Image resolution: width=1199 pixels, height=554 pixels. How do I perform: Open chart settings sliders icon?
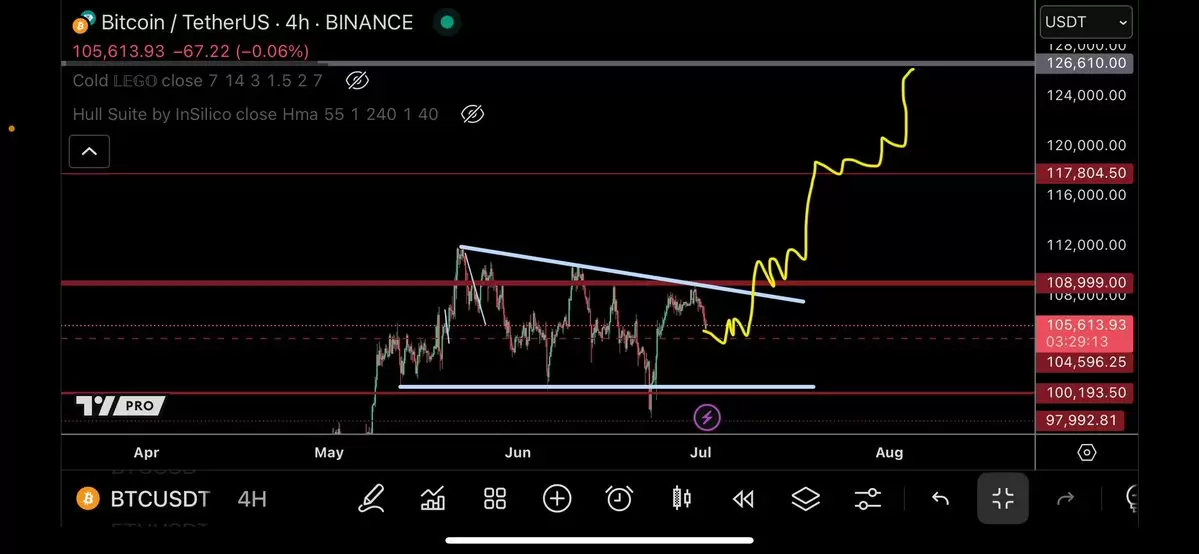tap(867, 500)
